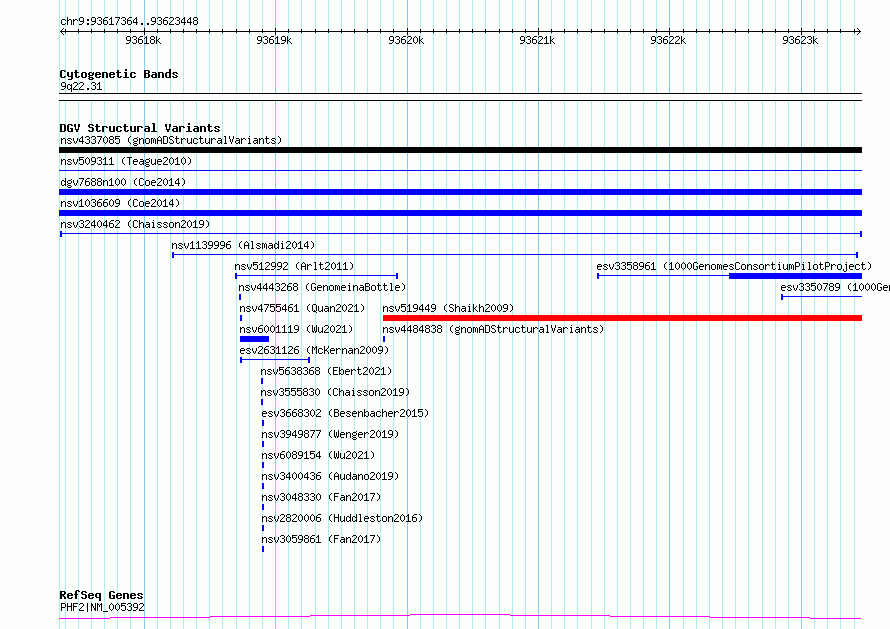Click the esv3358961 1000GenomesConsortiumPilotProject label
This screenshot has height=629, width=890.
click(734, 266)
